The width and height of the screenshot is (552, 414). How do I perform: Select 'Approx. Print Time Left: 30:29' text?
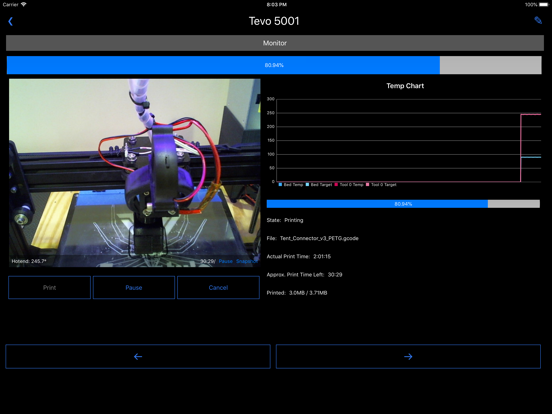pos(304,275)
